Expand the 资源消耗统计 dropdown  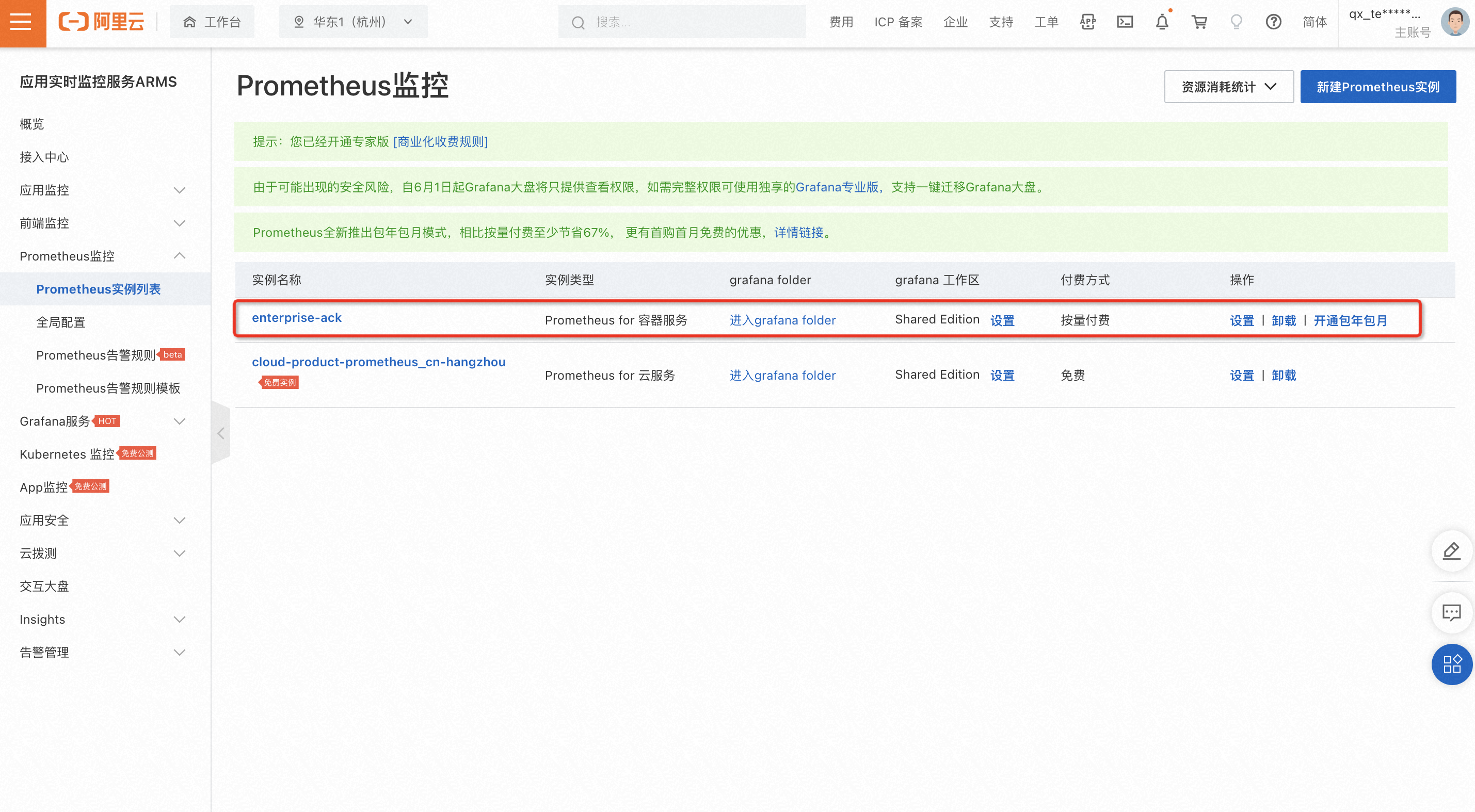tap(1228, 87)
